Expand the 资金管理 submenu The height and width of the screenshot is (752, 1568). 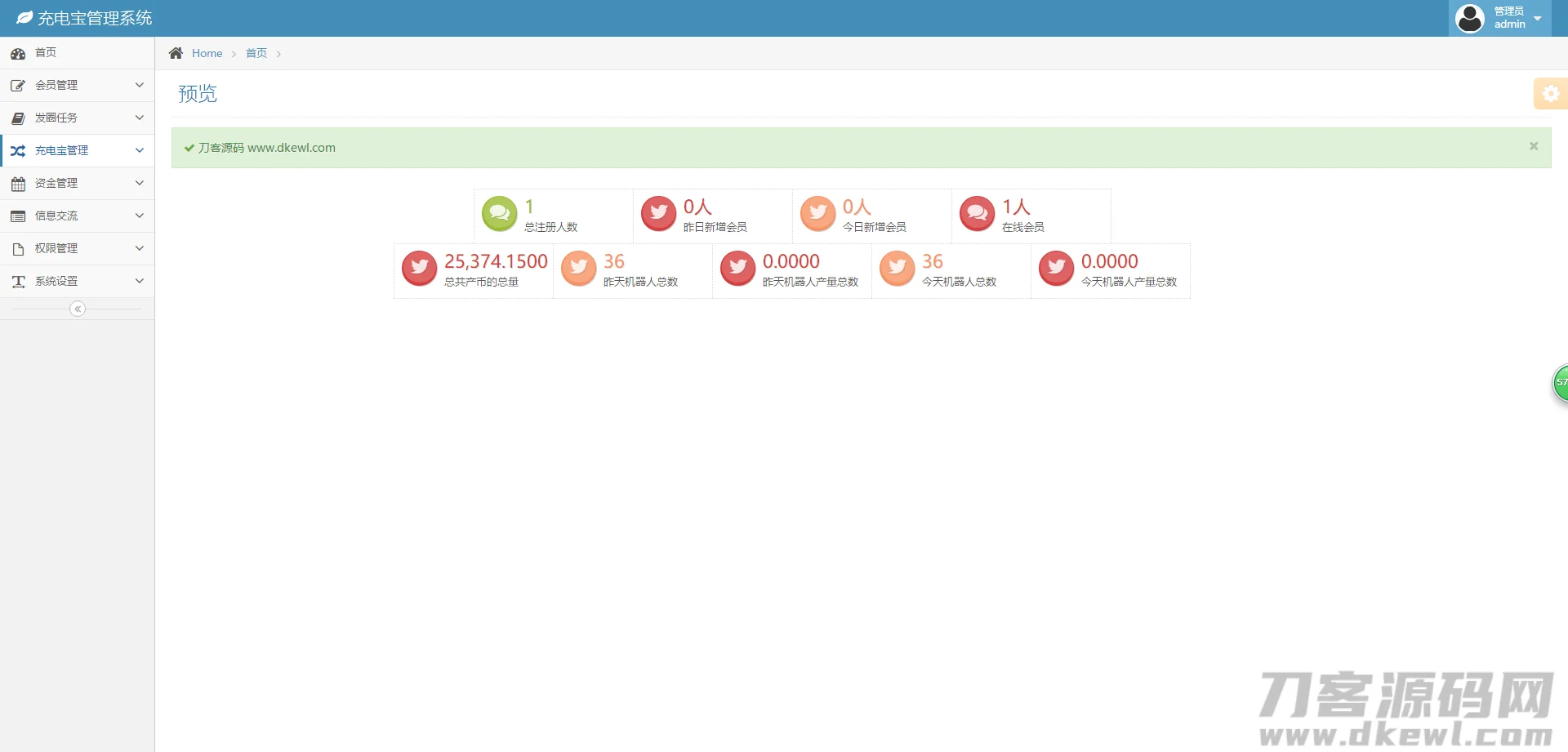pyautogui.click(x=77, y=183)
